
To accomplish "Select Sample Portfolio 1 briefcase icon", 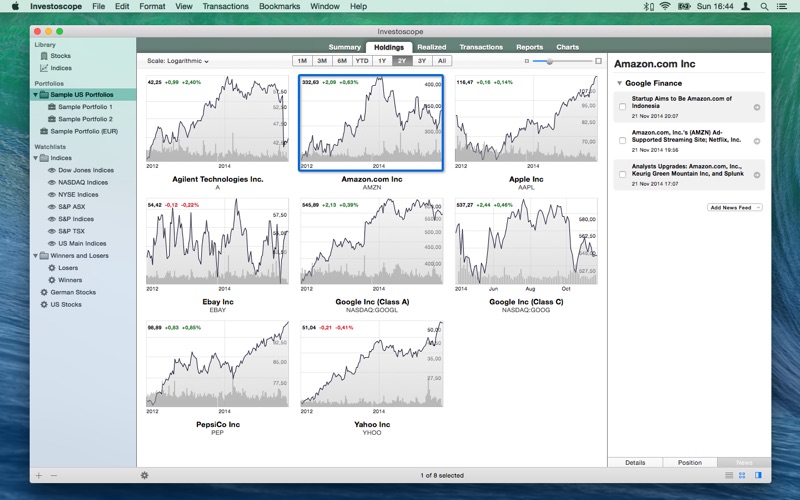I will 52,107.
